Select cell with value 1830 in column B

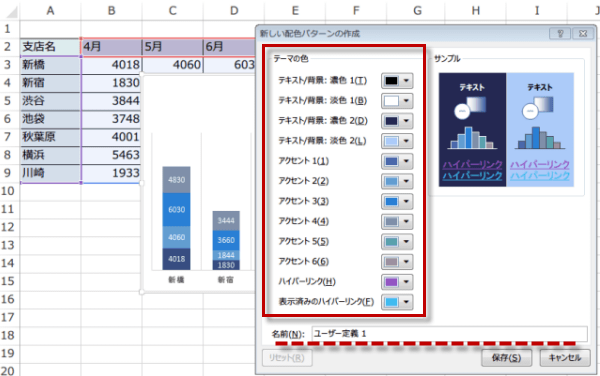(111, 83)
